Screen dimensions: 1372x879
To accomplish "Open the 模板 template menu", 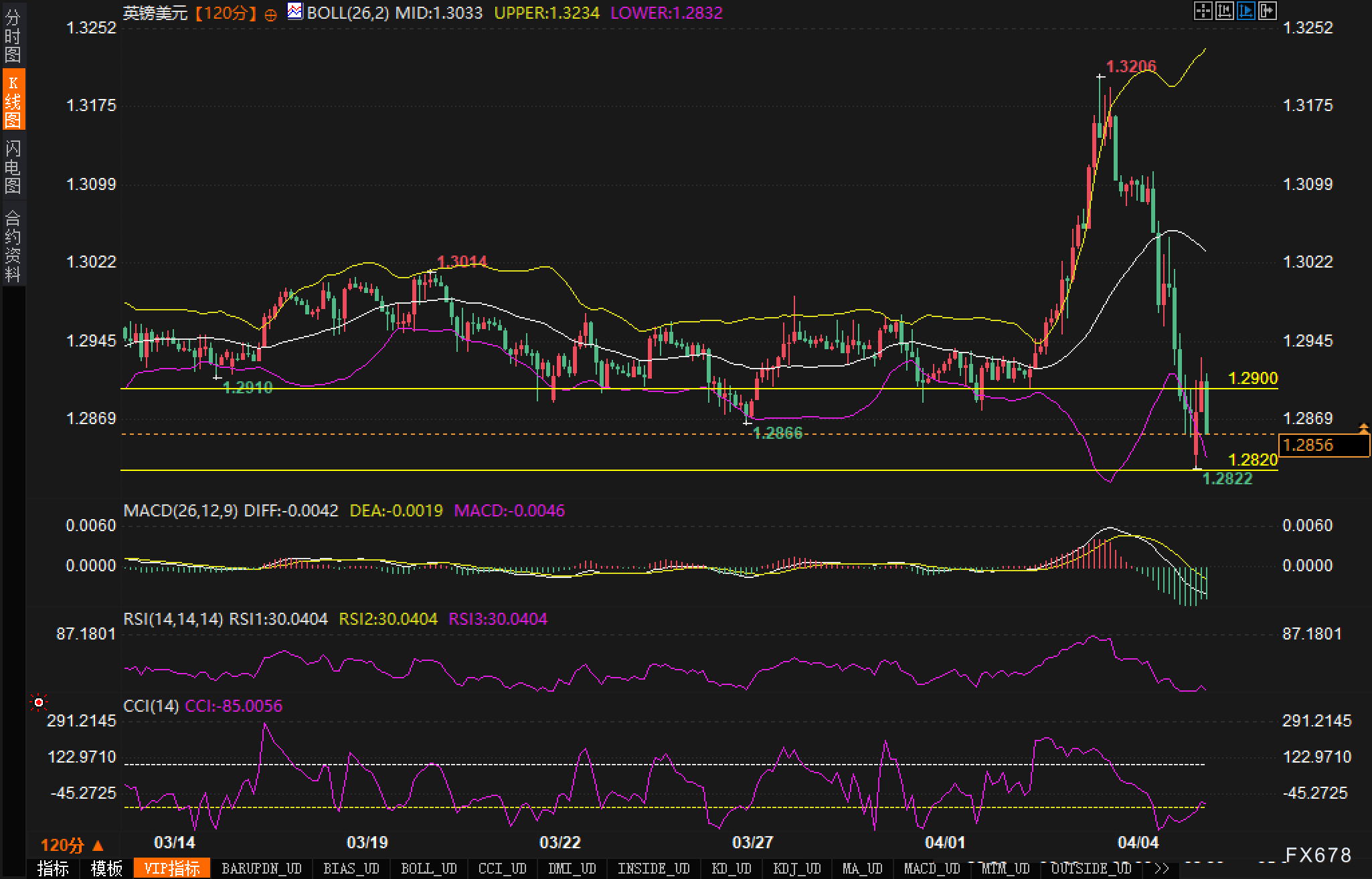I will tap(107, 868).
